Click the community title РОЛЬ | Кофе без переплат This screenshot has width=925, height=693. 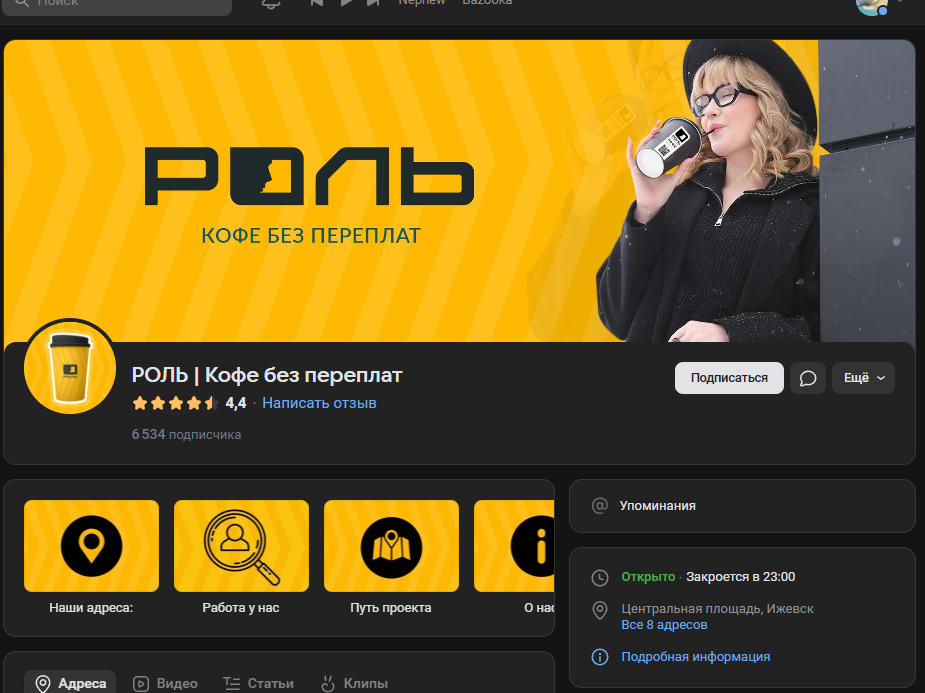click(x=267, y=375)
